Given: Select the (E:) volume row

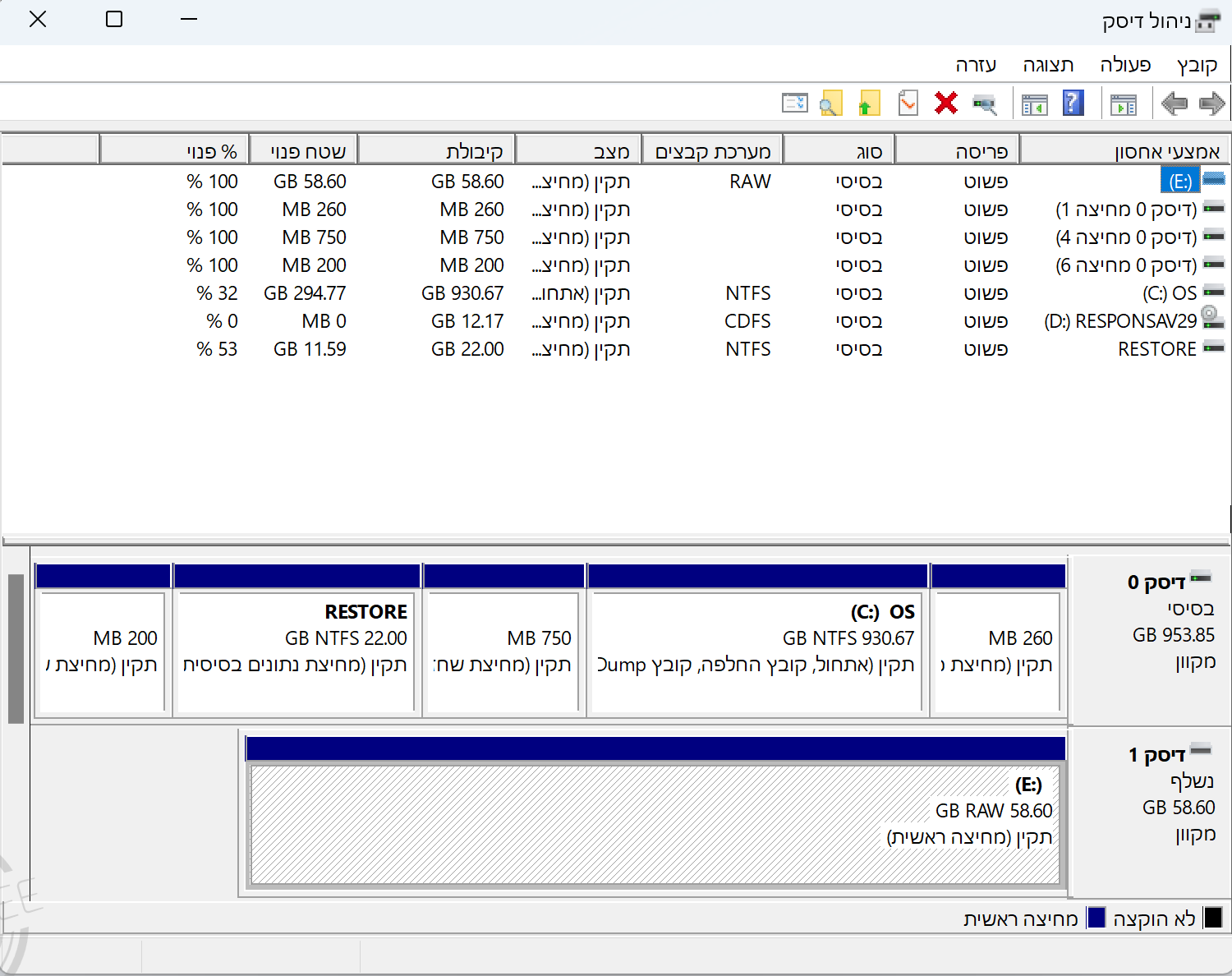Looking at the screenshot, I should click(616, 181).
